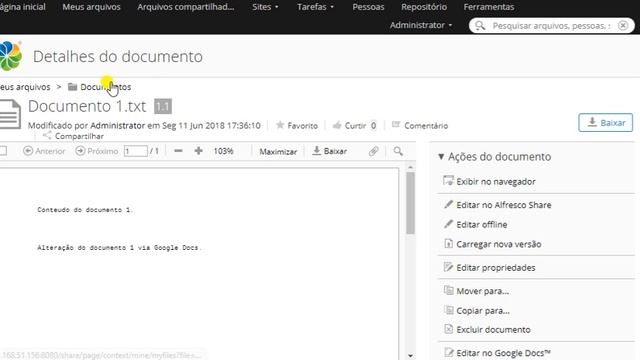Click the Documentos breadcrumb link
This screenshot has height=360, width=640.
click(x=105, y=87)
